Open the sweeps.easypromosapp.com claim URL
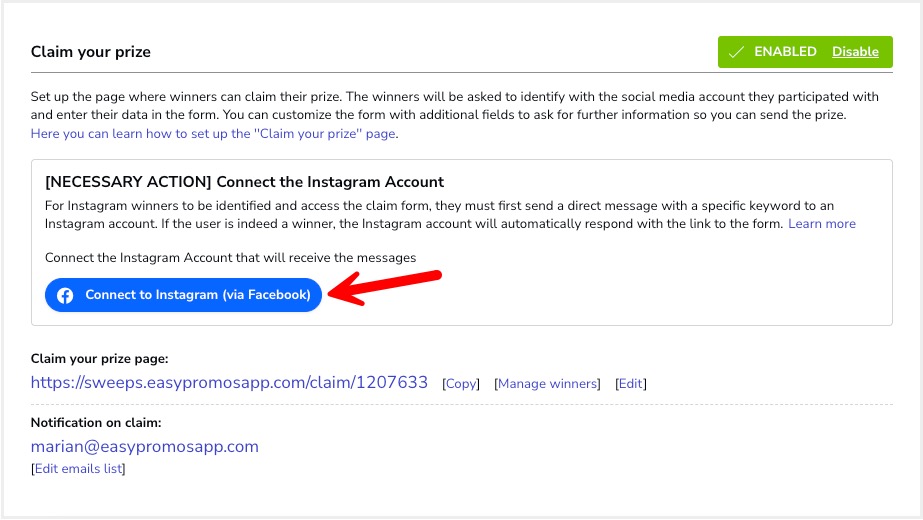 [x=229, y=383]
